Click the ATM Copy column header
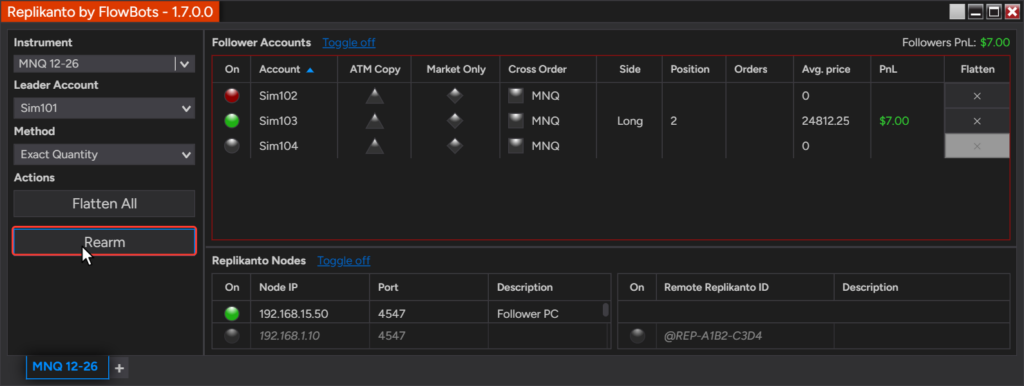1024x386 pixels. click(x=374, y=69)
